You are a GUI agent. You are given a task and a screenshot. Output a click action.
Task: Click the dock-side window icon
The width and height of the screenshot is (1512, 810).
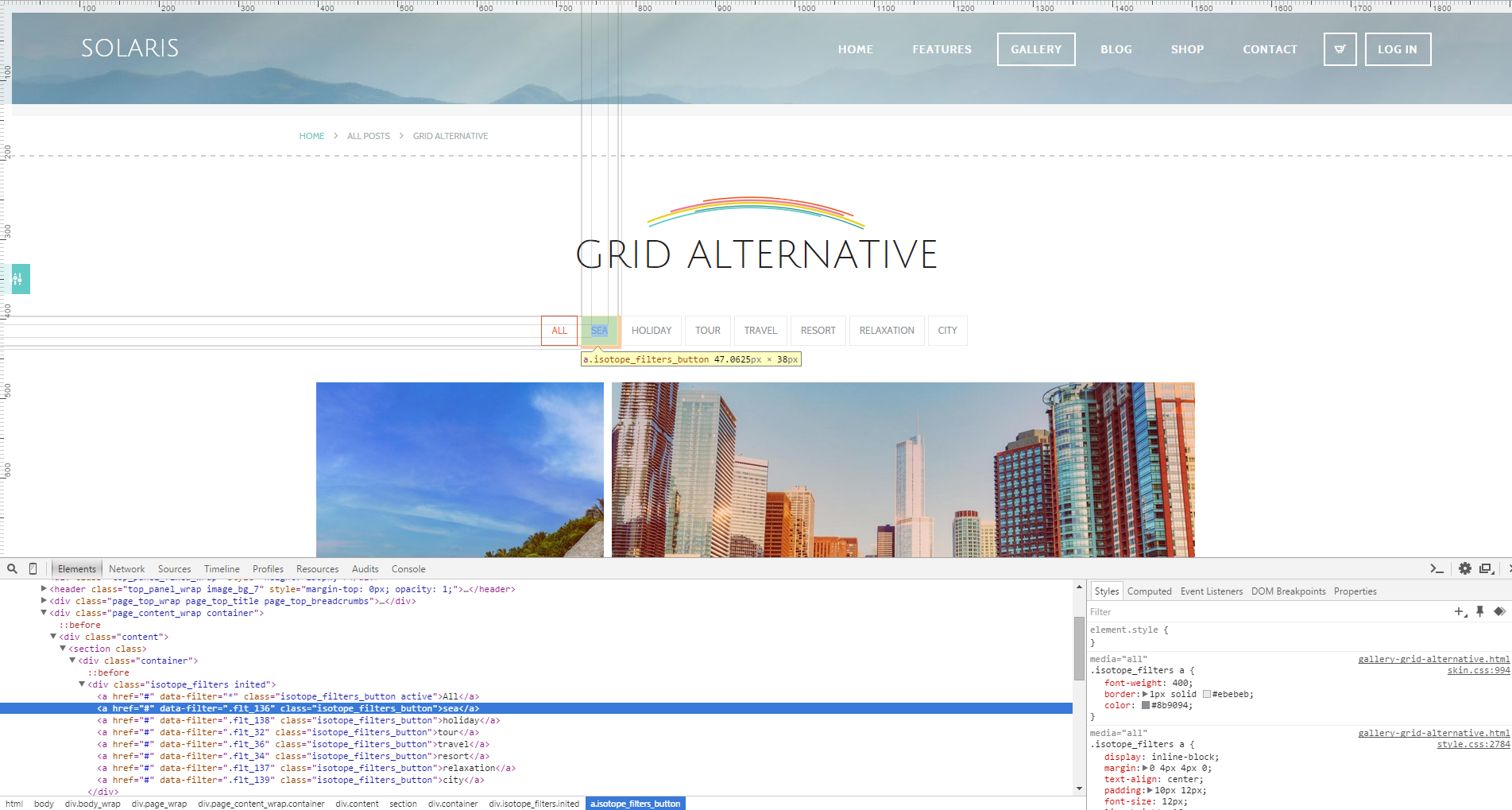pyautogui.click(x=1486, y=568)
